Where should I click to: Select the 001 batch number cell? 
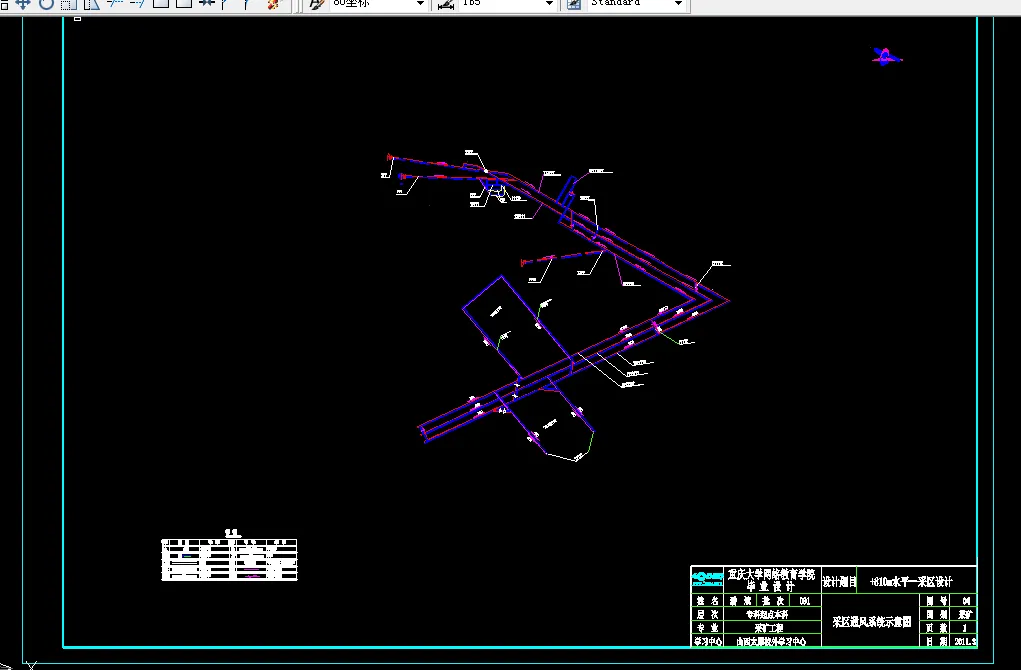805,600
